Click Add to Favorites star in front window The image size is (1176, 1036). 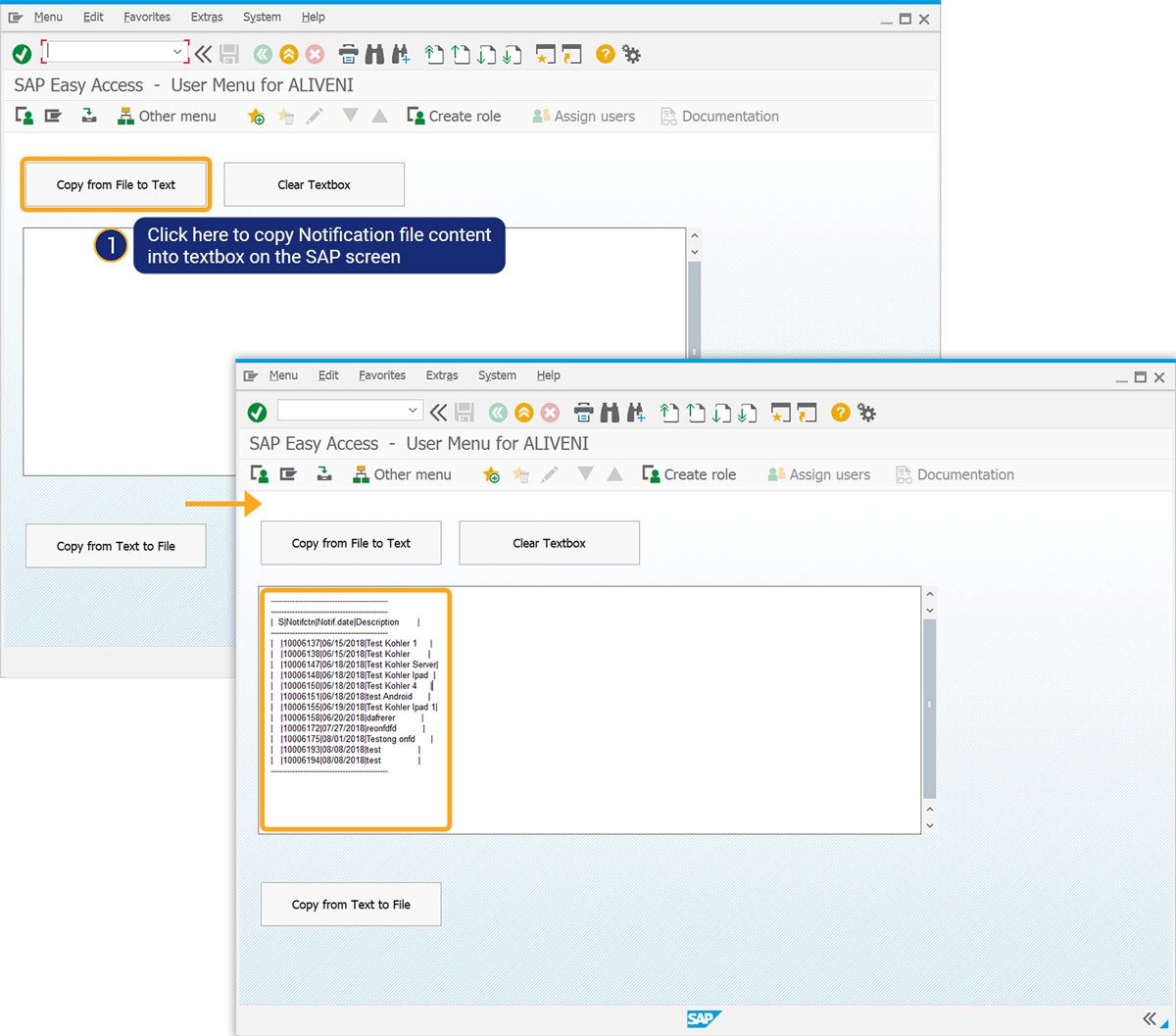click(x=491, y=474)
